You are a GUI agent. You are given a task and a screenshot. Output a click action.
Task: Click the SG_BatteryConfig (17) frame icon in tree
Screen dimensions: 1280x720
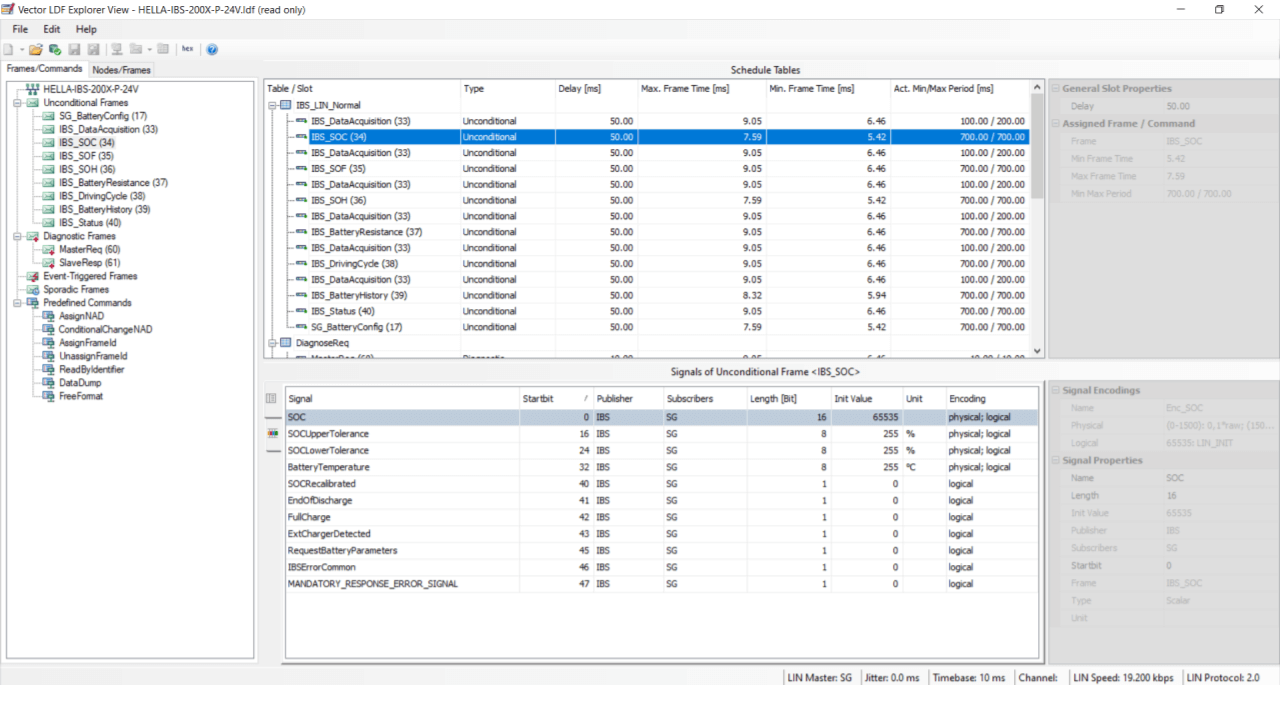tap(48, 116)
